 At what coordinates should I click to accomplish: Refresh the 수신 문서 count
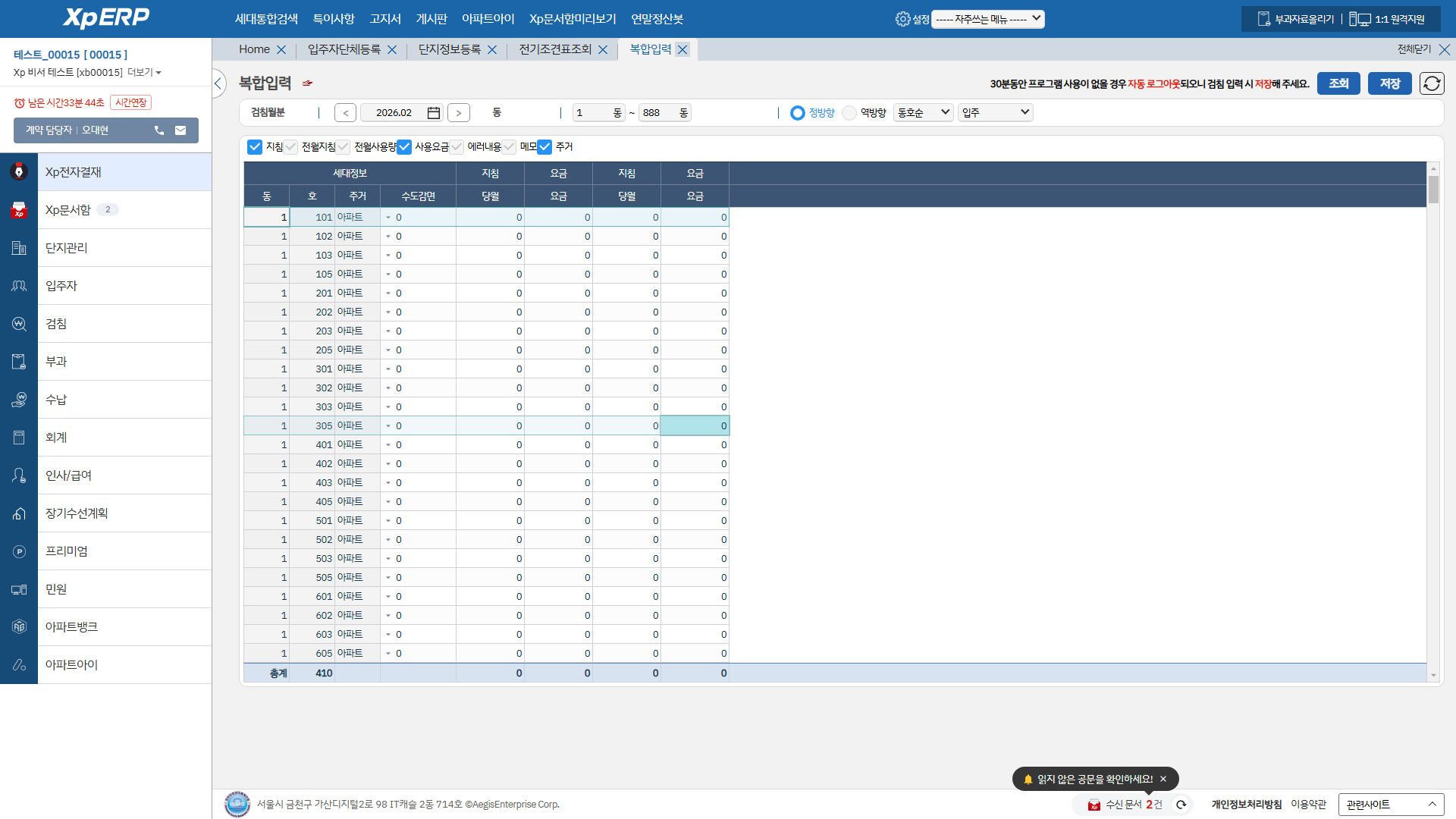click(1181, 805)
